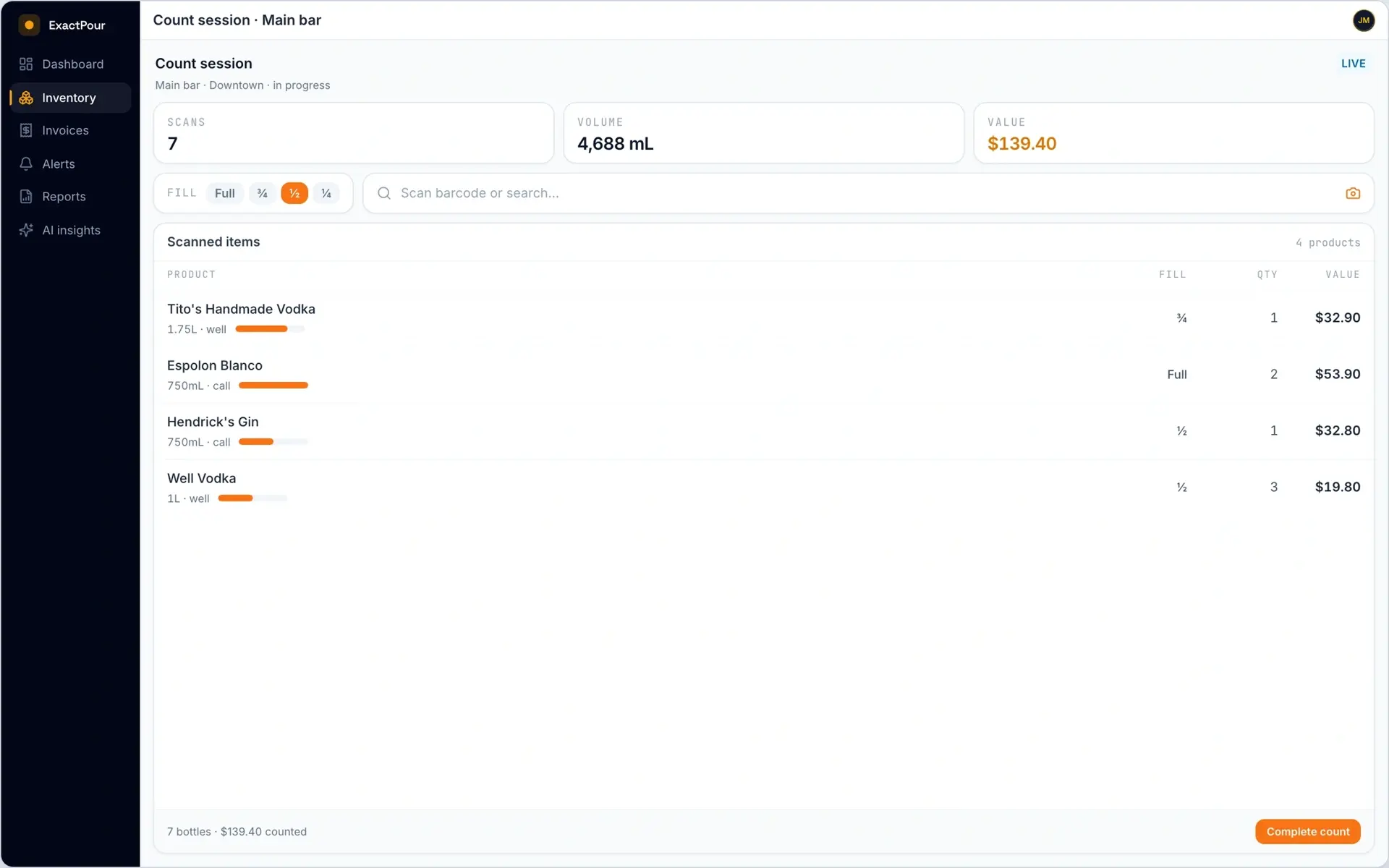Screen dimensions: 1389x868
Task: Click the $53.90 value cell
Action: click(1337, 374)
